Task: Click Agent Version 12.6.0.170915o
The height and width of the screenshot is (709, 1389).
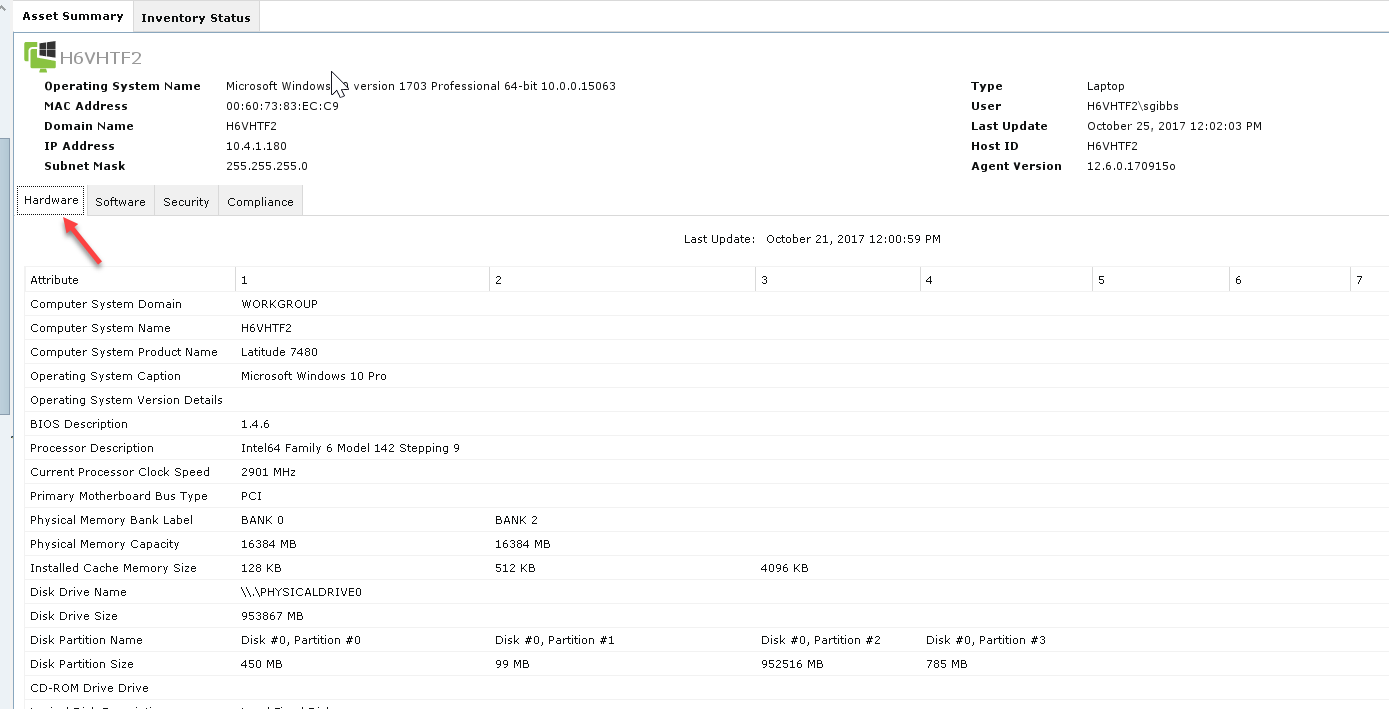Action: pyautogui.click(x=1131, y=166)
